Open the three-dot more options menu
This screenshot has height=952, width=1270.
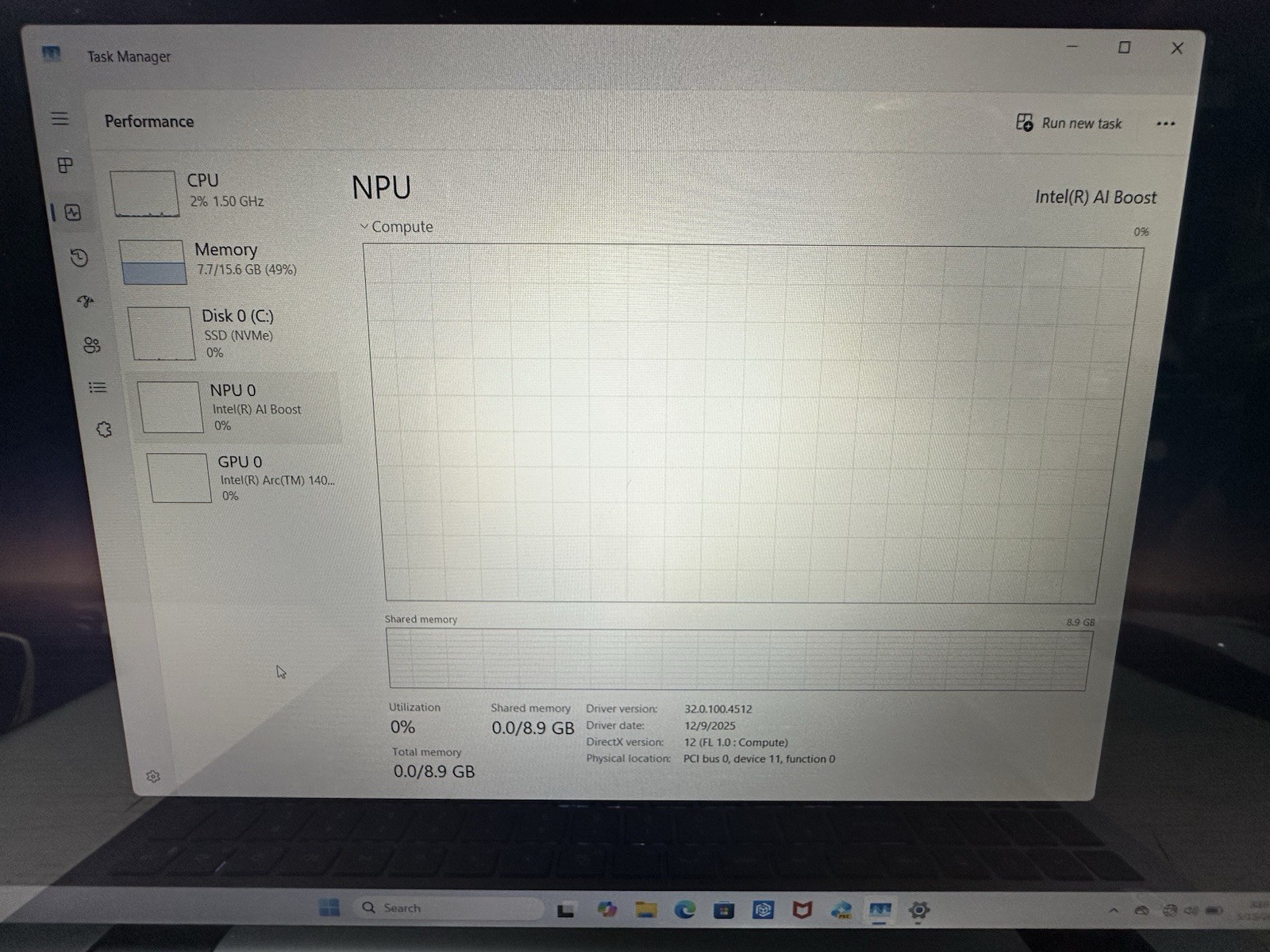(1165, 124)
